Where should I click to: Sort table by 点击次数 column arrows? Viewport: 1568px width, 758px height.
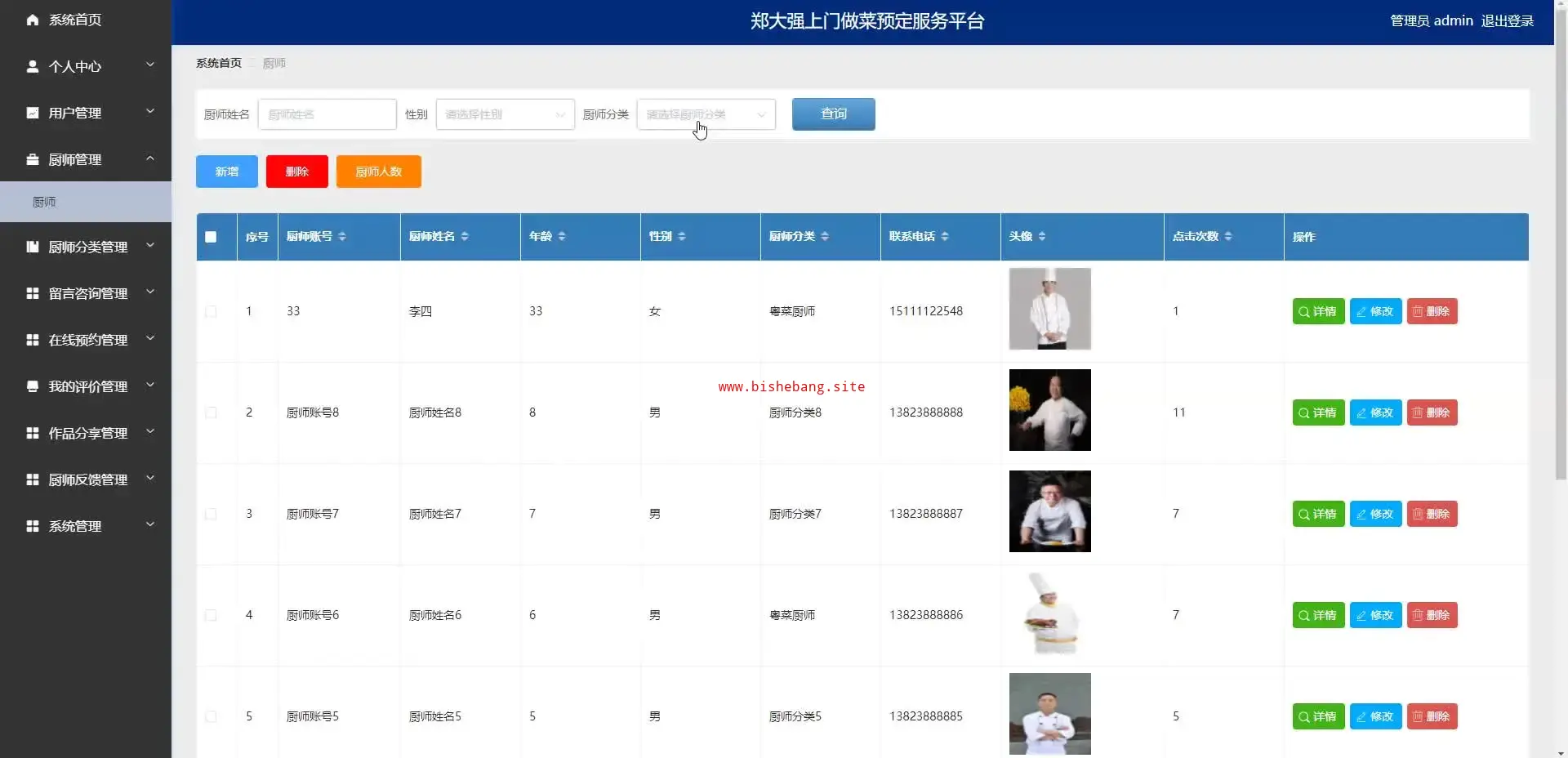[1228, 236]
